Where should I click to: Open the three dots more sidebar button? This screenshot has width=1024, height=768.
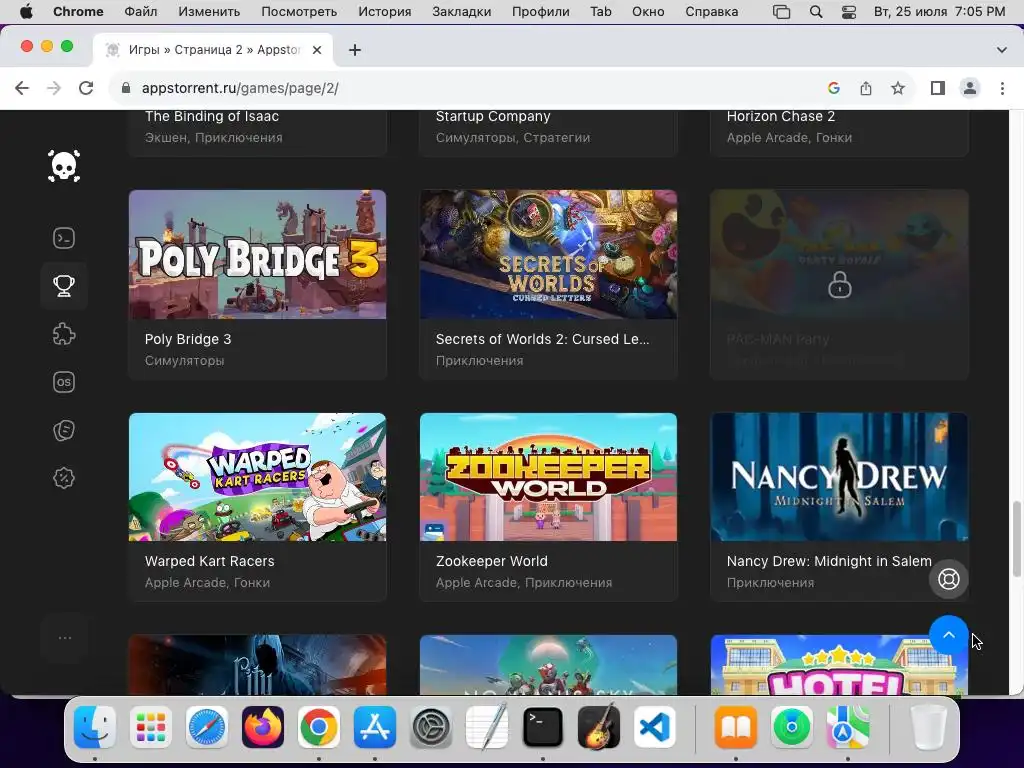pyautogui.click(x=64, y=638)
